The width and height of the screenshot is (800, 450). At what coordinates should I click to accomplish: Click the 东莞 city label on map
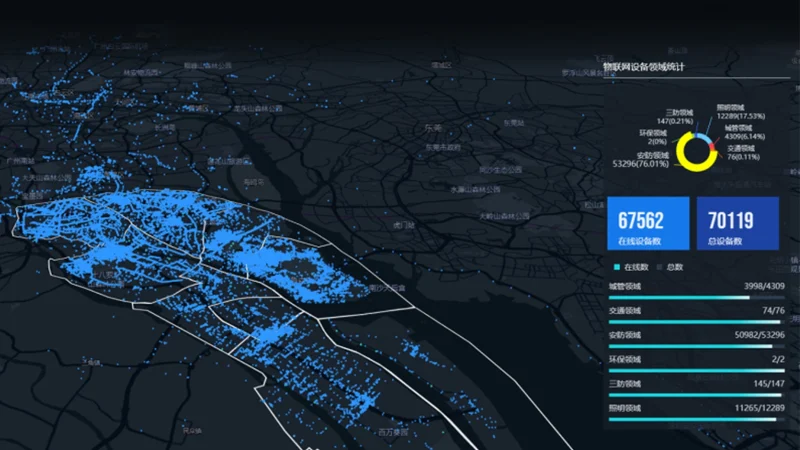coord(433,129)
